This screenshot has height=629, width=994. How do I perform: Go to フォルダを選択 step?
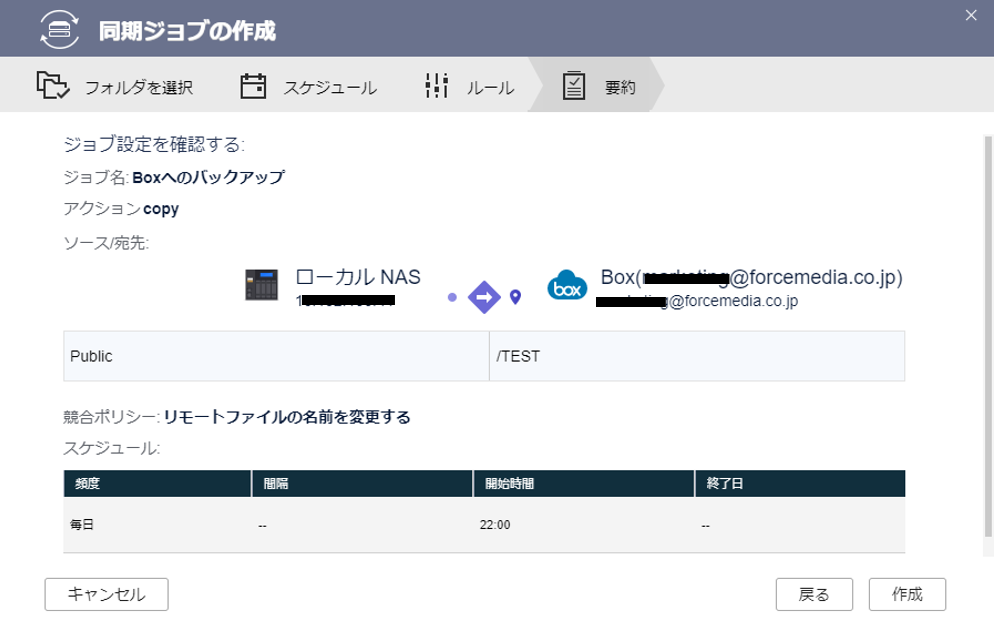tap(138, 87)
